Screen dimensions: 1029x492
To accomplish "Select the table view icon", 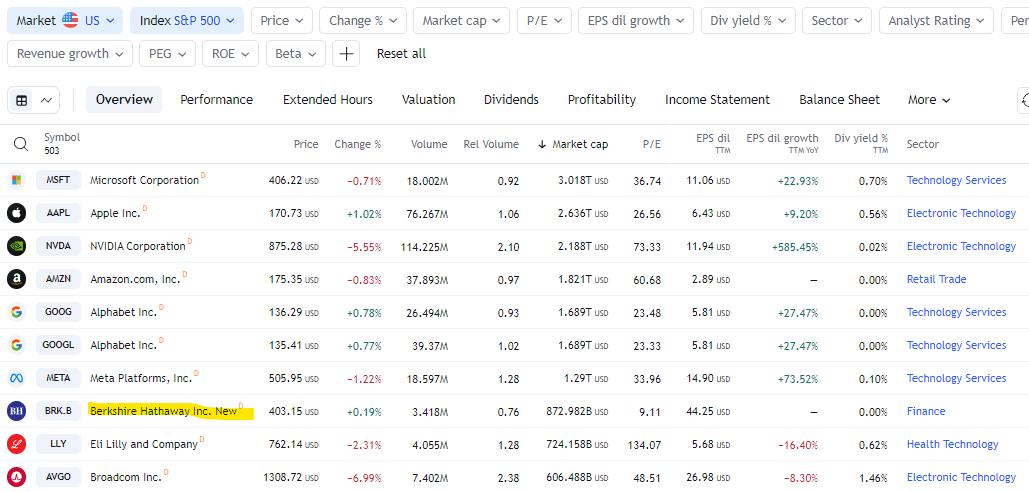I will coord(22,100).
